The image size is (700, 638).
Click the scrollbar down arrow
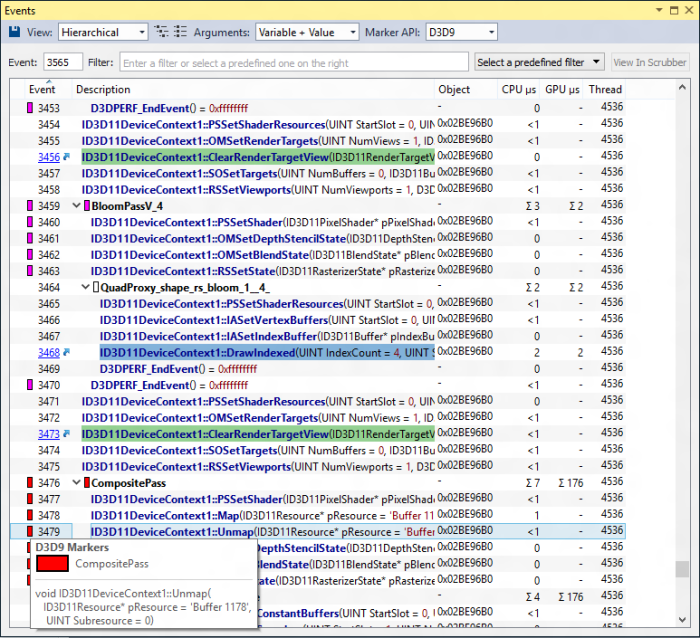tap(682, 619)
